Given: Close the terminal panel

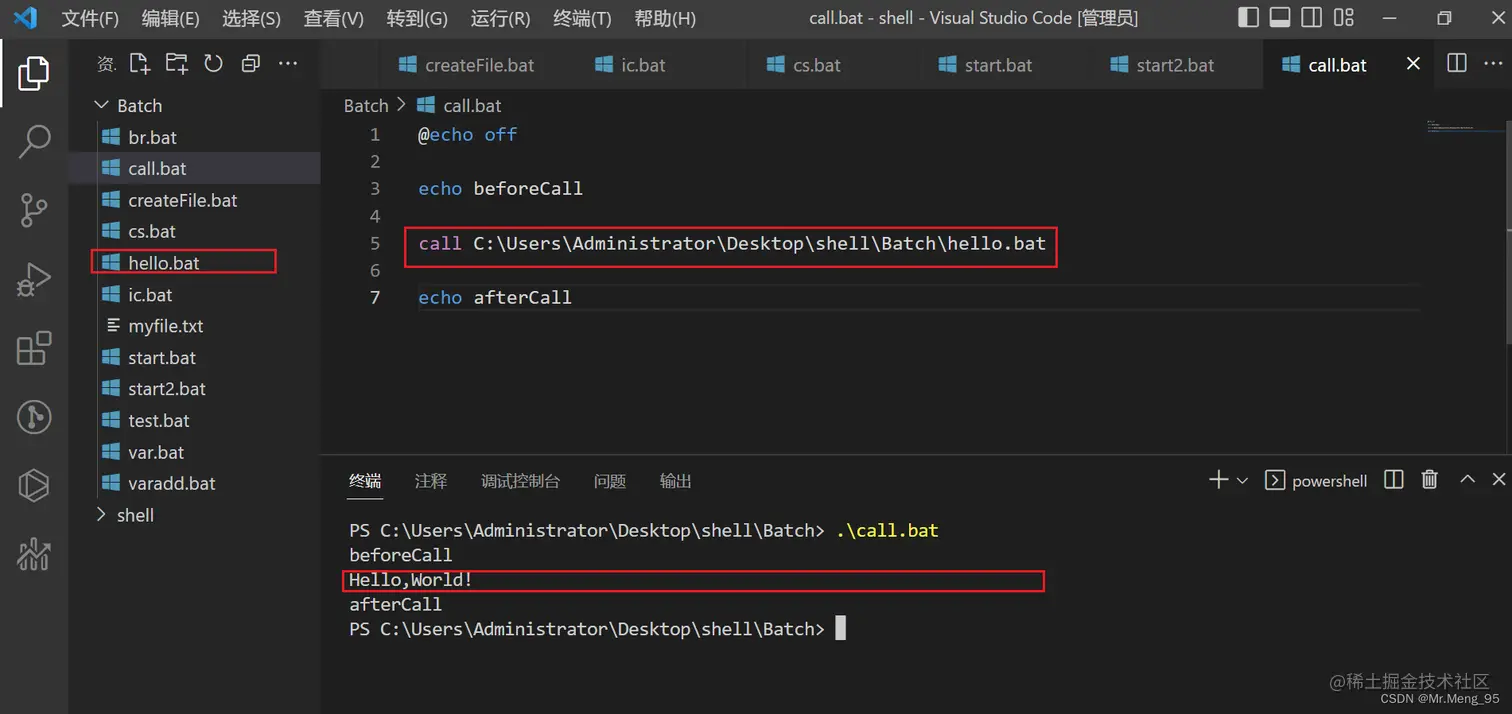Looking at the screenshot, I should point(1498,480).
